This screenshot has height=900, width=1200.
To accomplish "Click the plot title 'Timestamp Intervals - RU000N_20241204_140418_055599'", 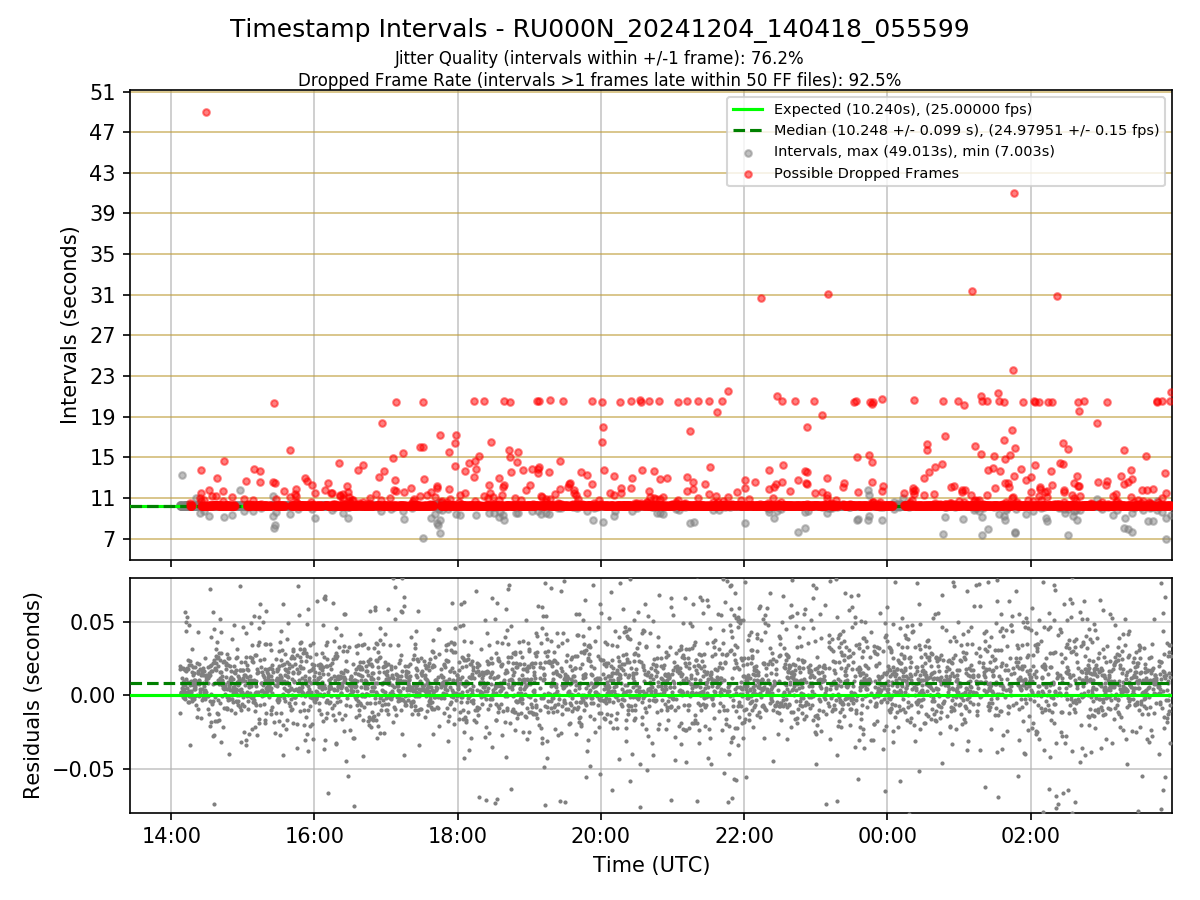I will (599, 29).
